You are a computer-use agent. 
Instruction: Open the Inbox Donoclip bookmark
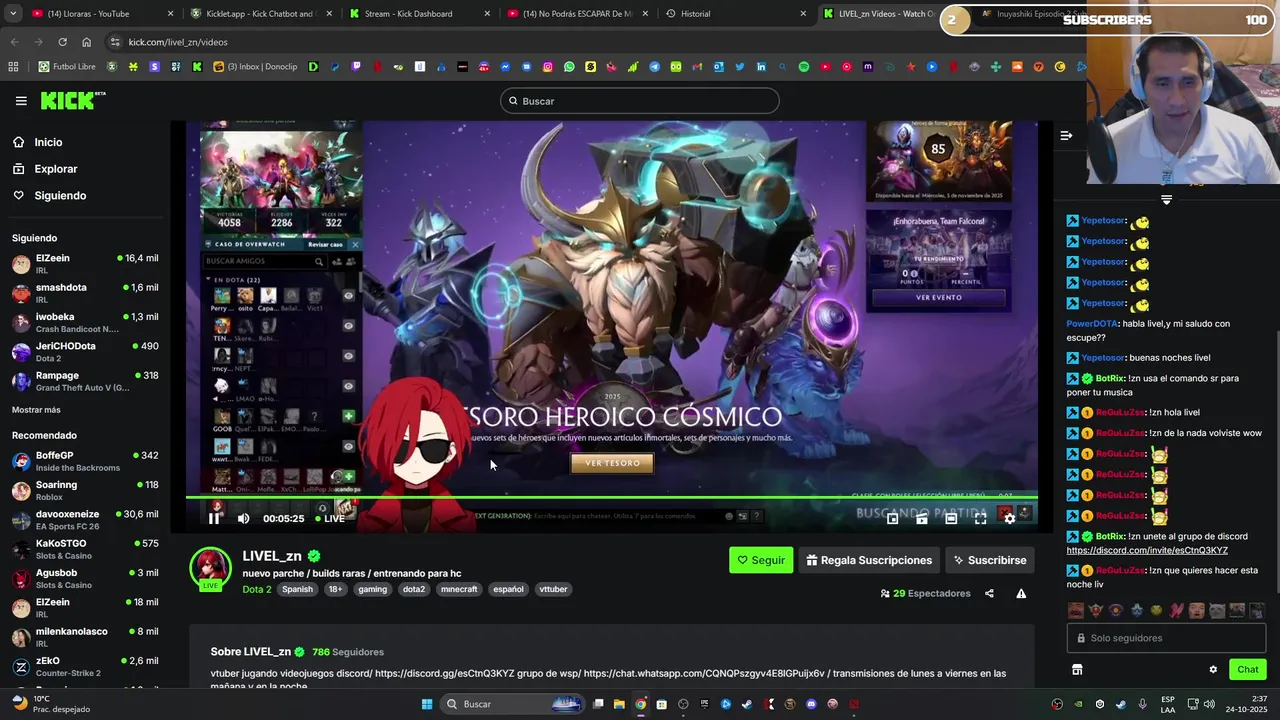point(255,67)
